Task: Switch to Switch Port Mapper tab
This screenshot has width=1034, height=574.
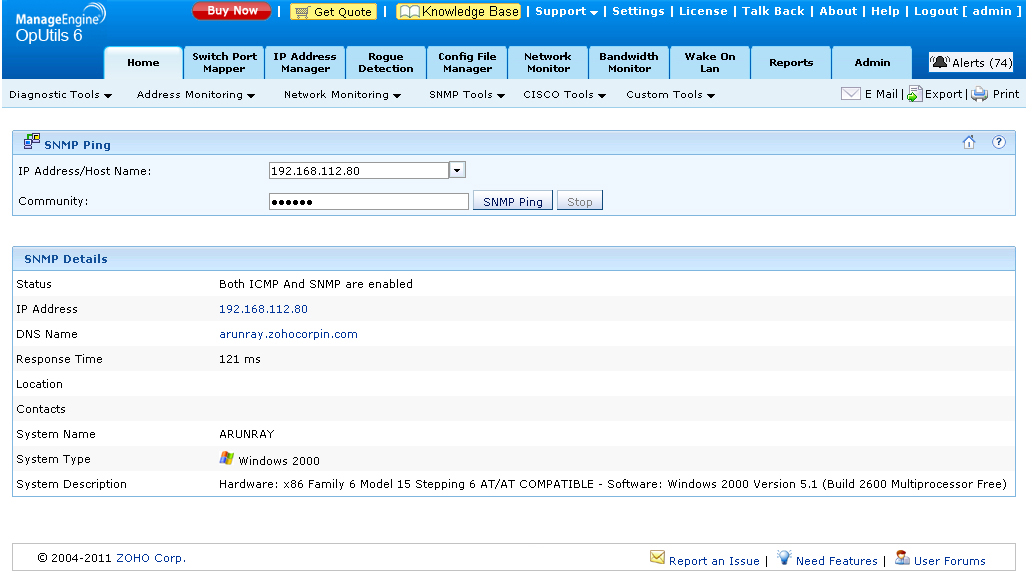Action: click(x=224, y=63)
